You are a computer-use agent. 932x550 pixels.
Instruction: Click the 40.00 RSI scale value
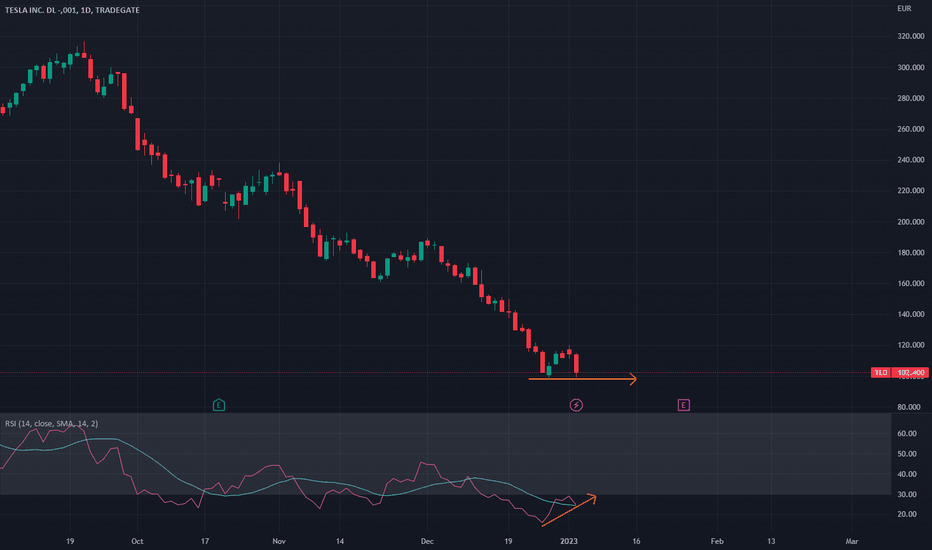906,474
